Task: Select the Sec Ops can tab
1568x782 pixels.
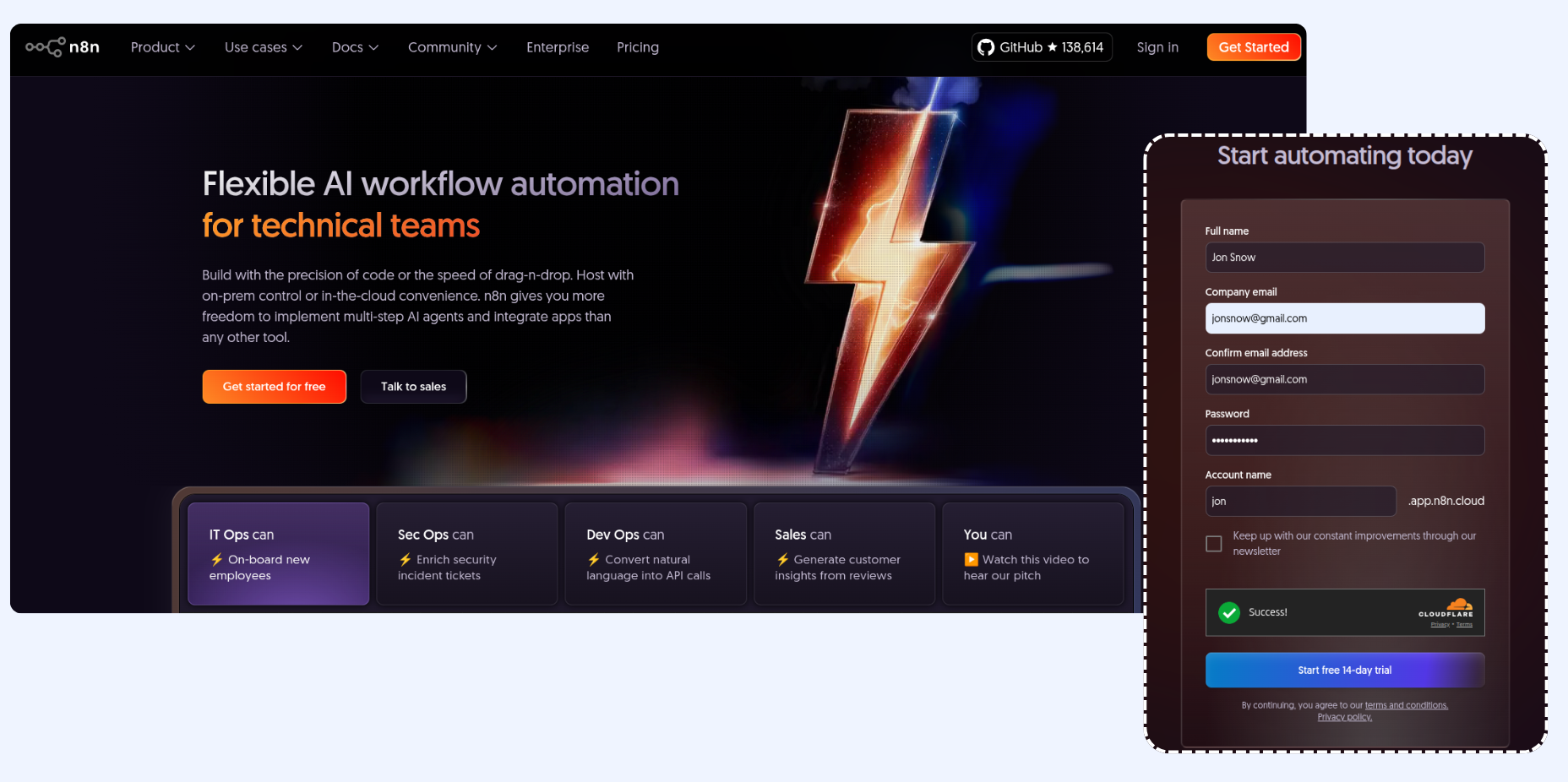Action: (x=467, y=554)
